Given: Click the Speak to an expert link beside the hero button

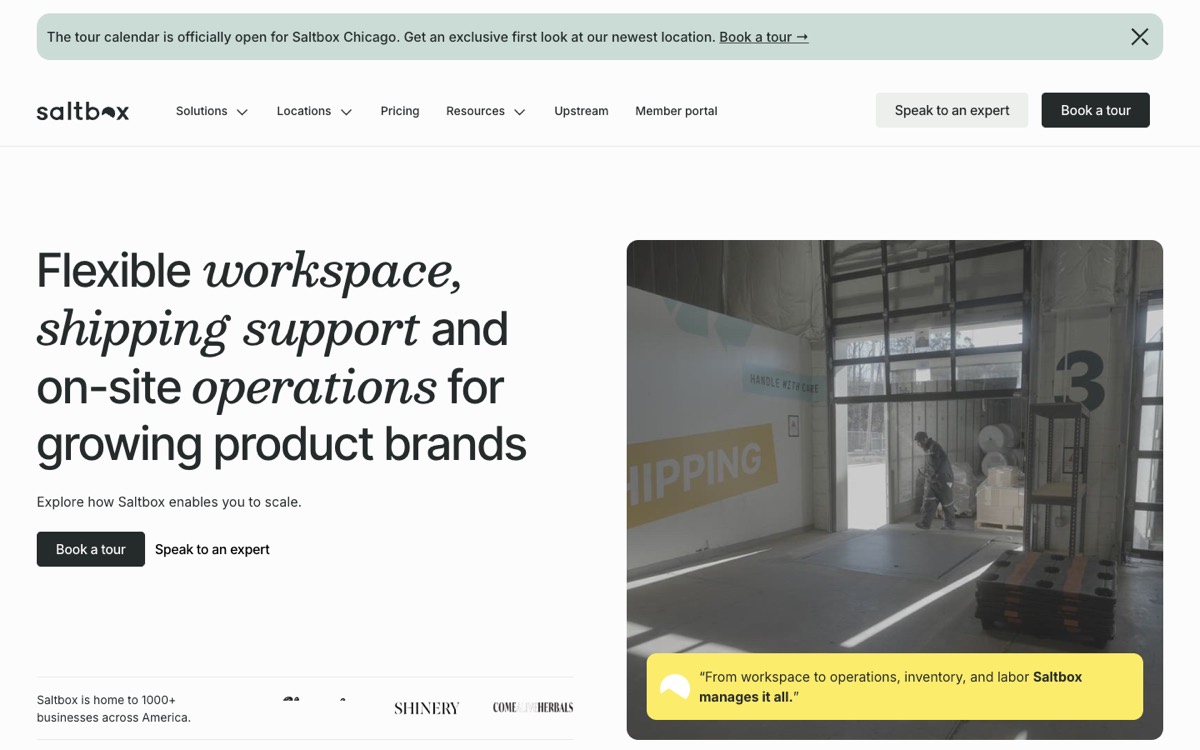Looking at the screenshot, I should tap(212, 549).
